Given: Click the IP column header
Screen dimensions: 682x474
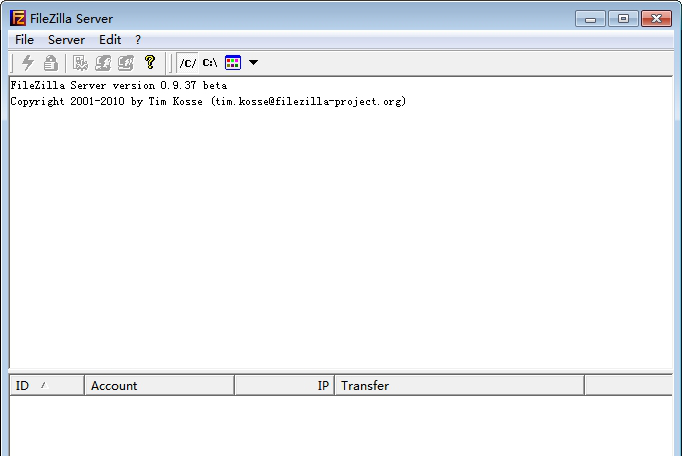Looking at the screenshot, I should [x=284, y=386].
